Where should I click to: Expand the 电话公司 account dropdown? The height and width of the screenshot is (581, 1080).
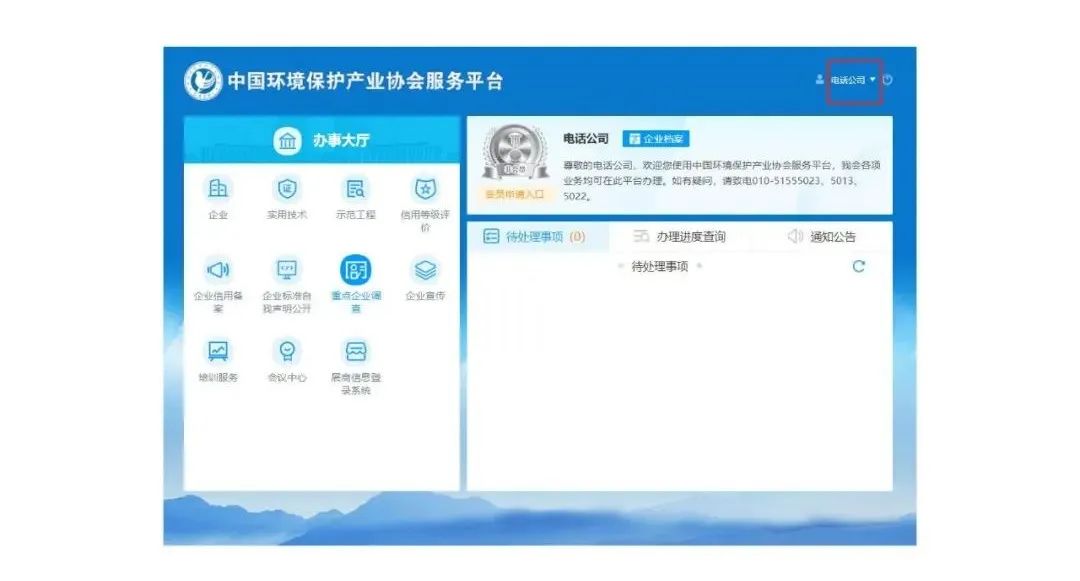click(853, 81)
